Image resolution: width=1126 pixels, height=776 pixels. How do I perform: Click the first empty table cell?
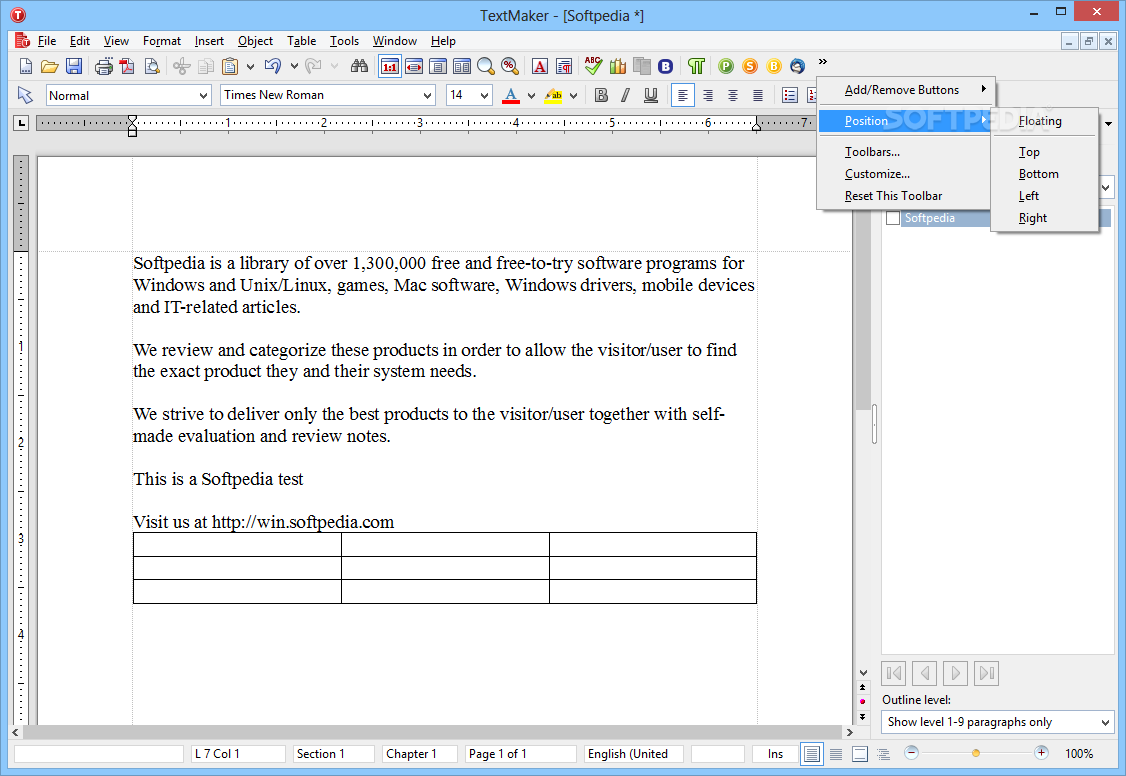pos(237,545)
